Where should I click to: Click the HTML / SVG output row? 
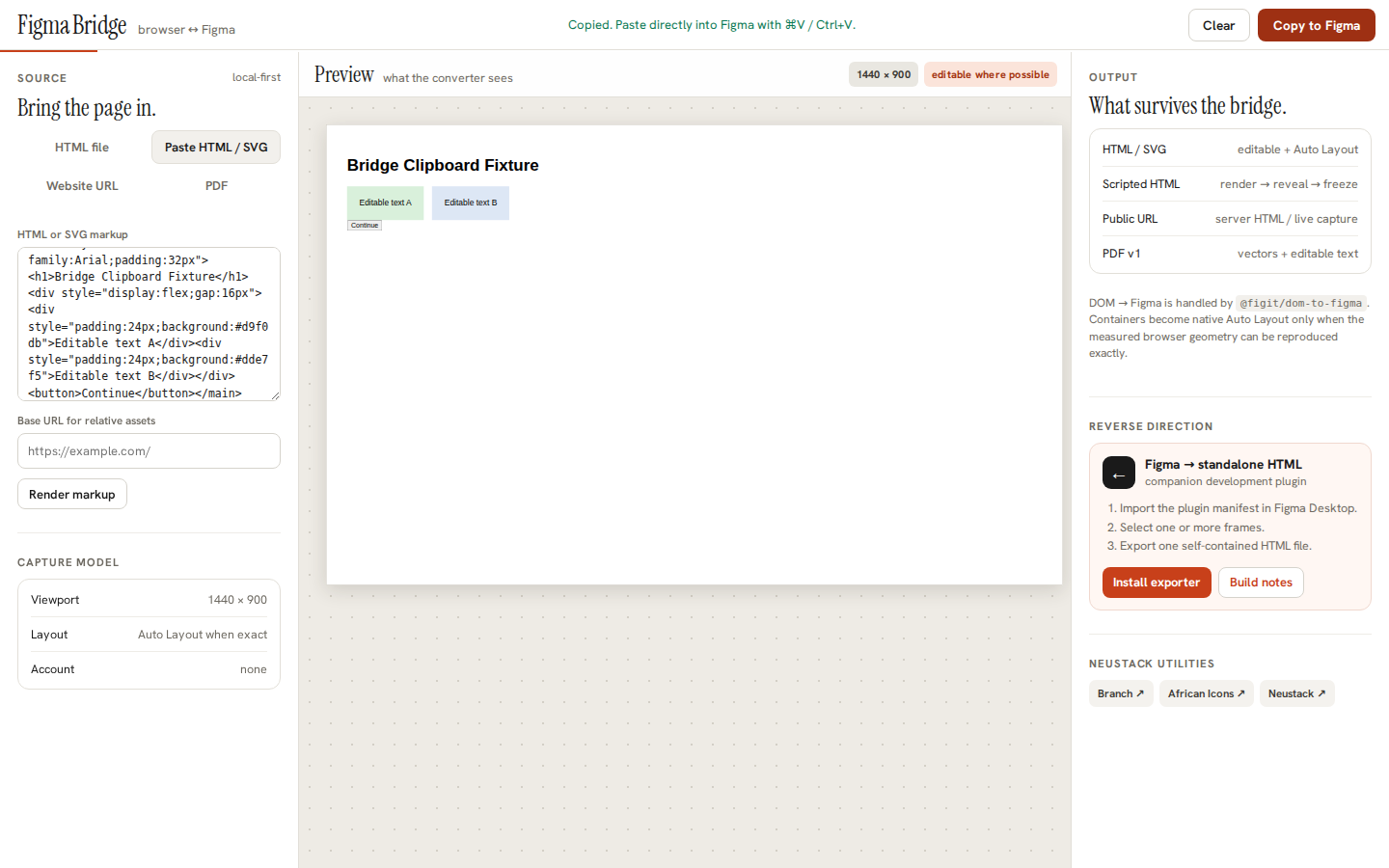point(1230,149)
